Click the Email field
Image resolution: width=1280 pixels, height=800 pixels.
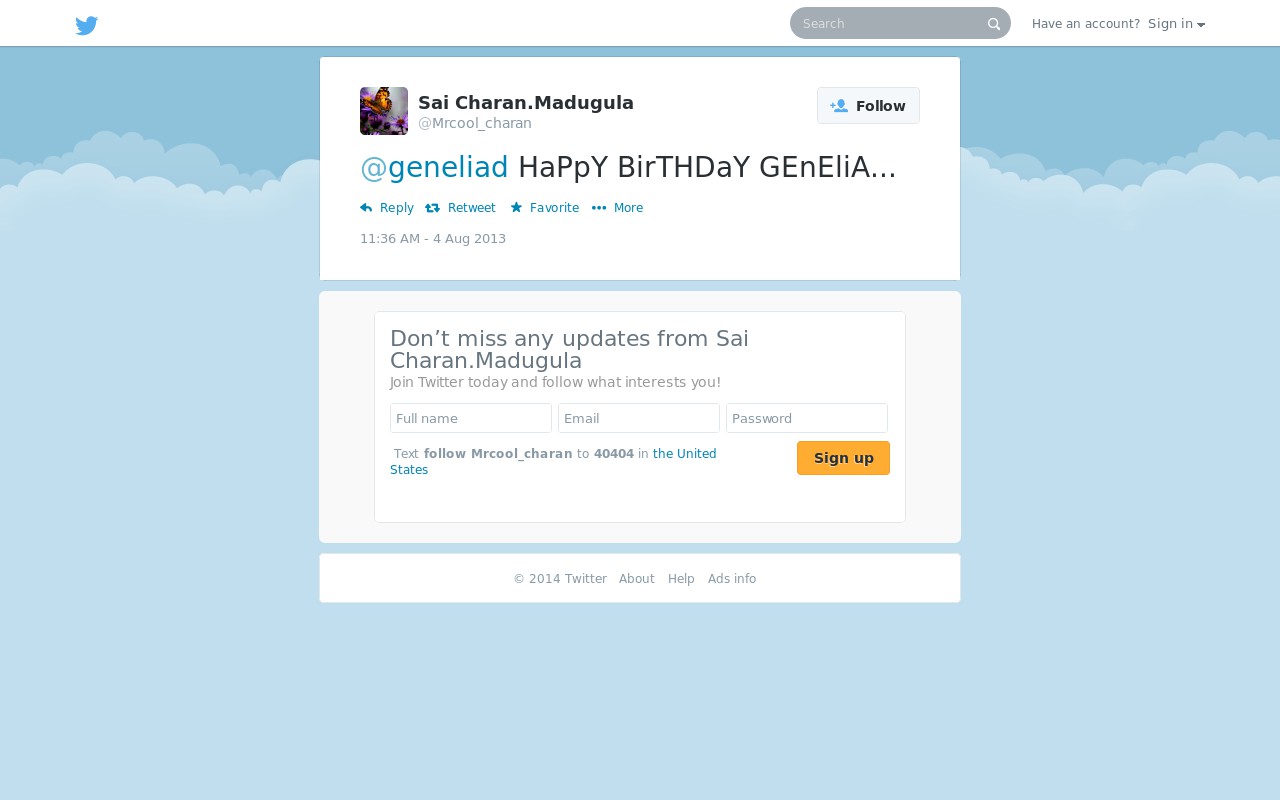pos(639,418)
